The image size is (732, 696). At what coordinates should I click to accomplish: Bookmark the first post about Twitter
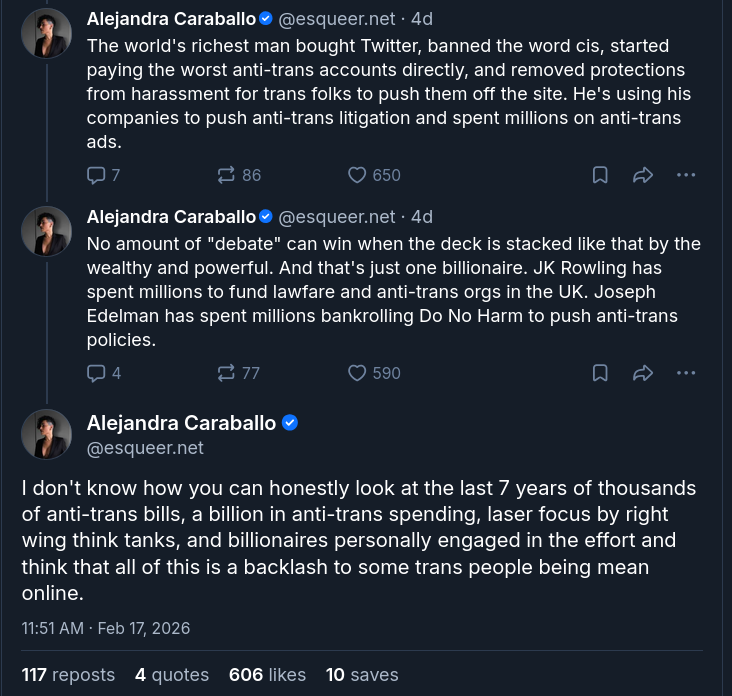click(600, 175)
